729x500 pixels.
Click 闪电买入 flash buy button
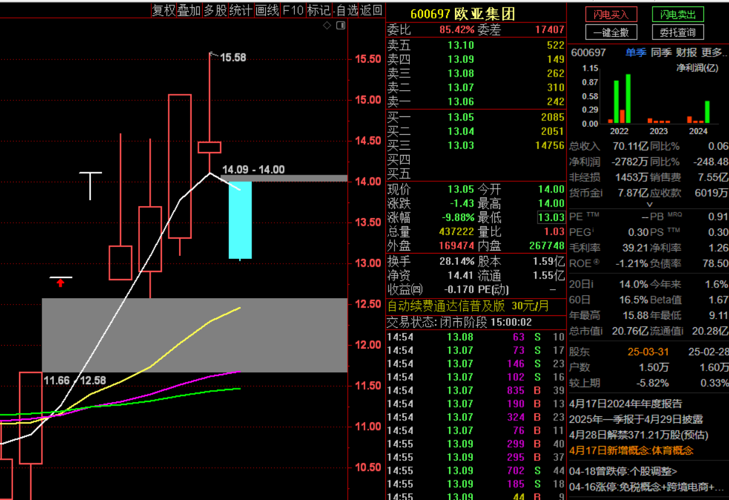click(611, 14)
